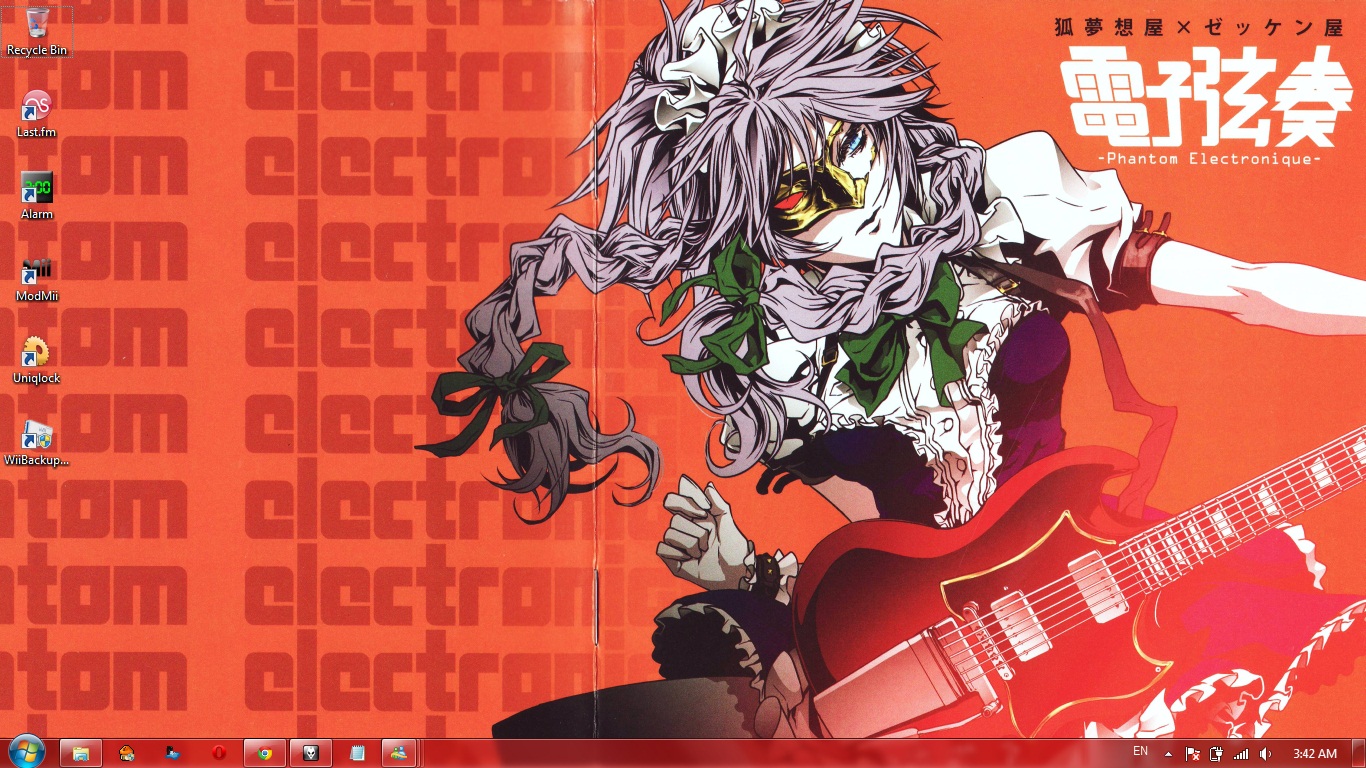Switch to Google Chrome in the taskbar
The image size is (1366, 768).
264,753
